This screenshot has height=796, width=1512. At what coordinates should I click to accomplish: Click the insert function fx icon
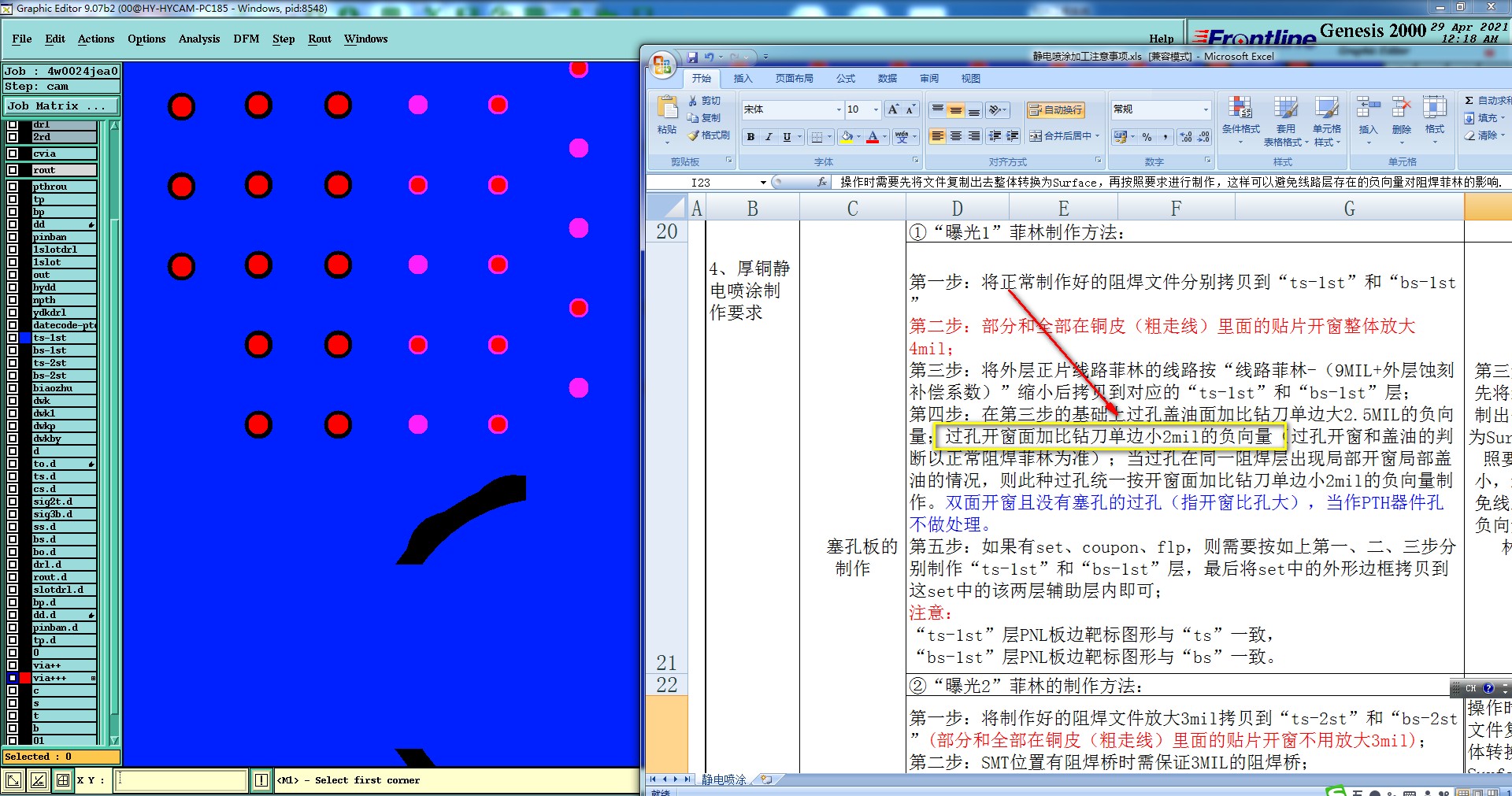click(x=822, y=182)
